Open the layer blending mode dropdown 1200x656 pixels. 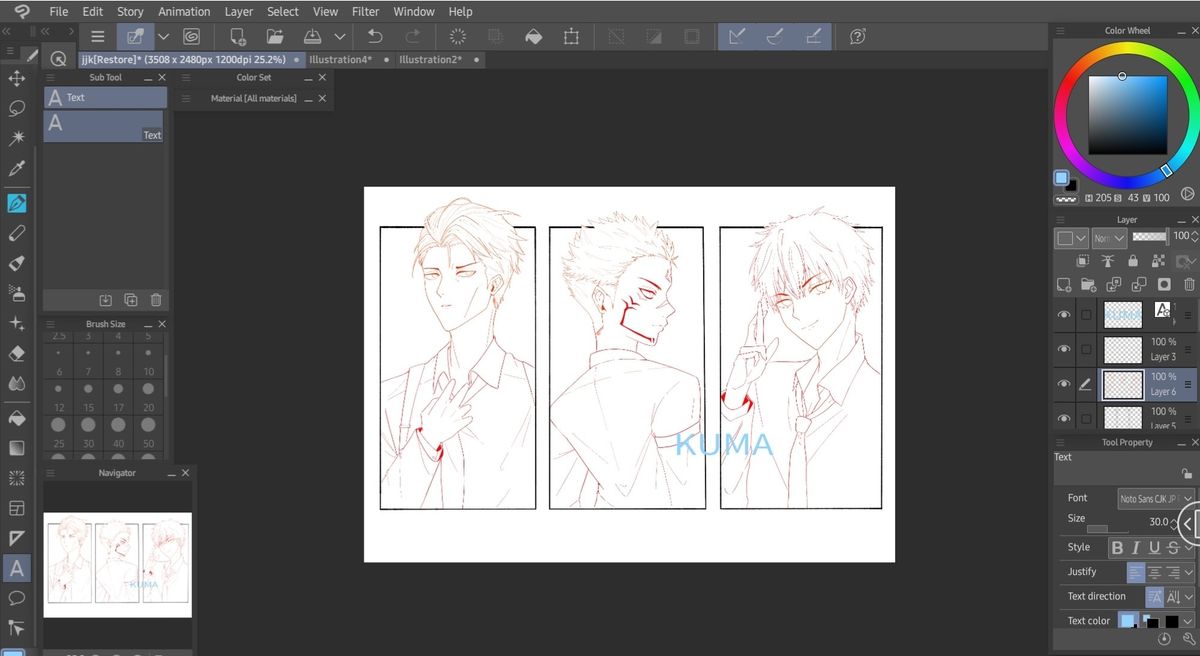(x=1109, y=238)
